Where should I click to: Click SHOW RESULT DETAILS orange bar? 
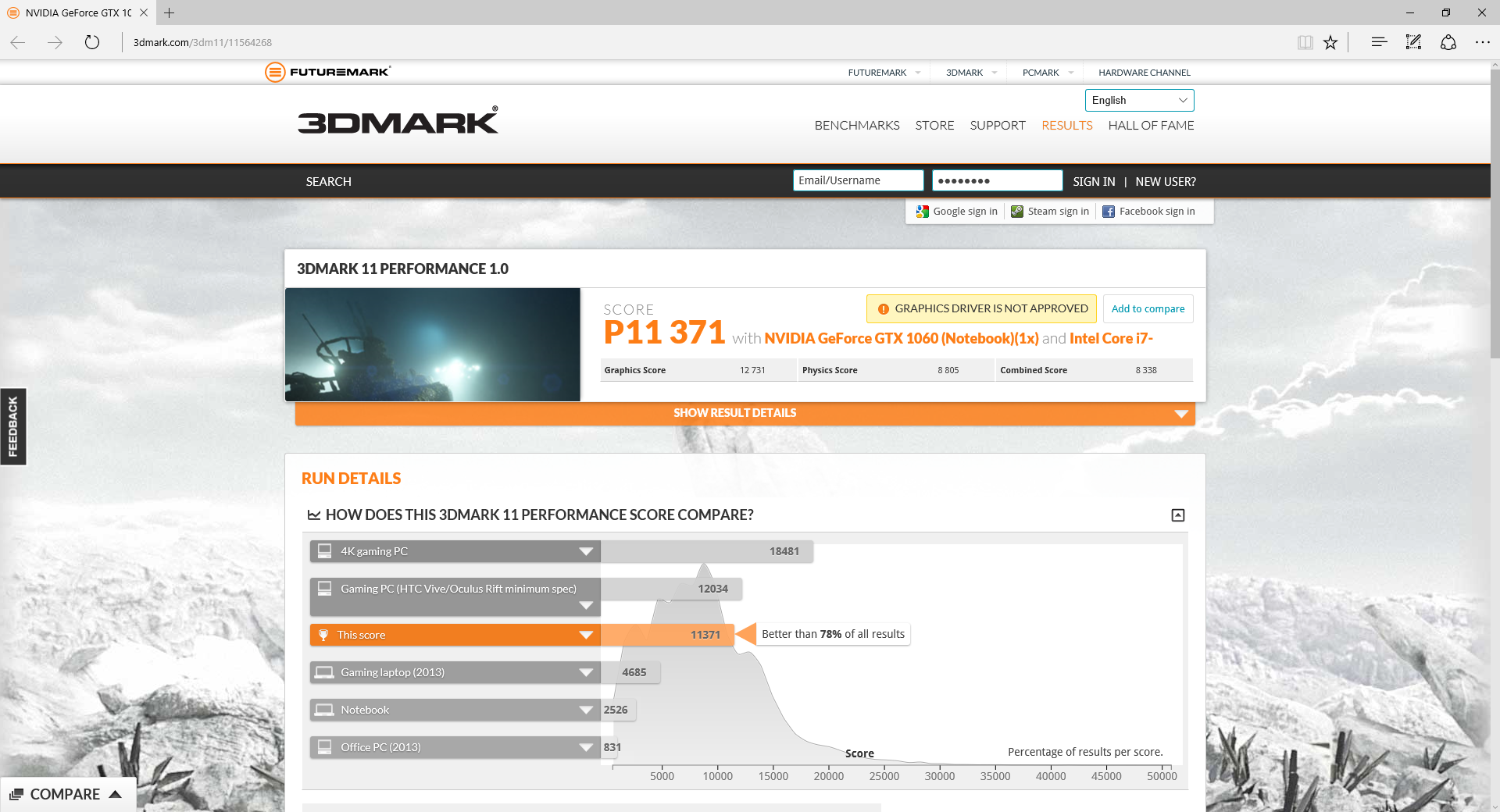[x=745, y=413]
